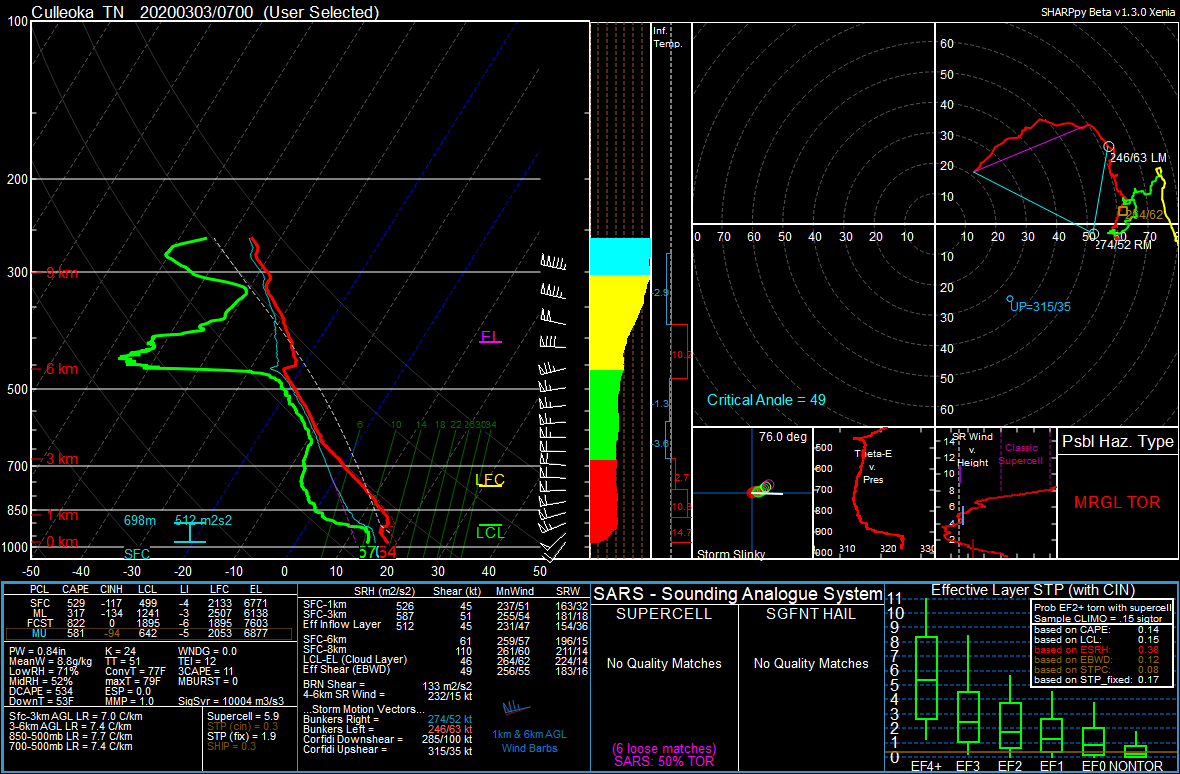1180x774 pixels.
Task: Click the 0 km height marker
Action: coord(56,542)
